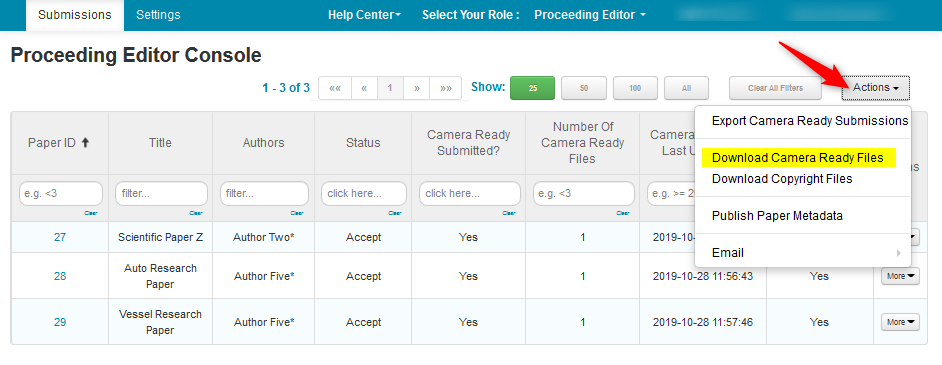Show All rows
Viewport: 942px width, 365px height.
pos(687,88)
